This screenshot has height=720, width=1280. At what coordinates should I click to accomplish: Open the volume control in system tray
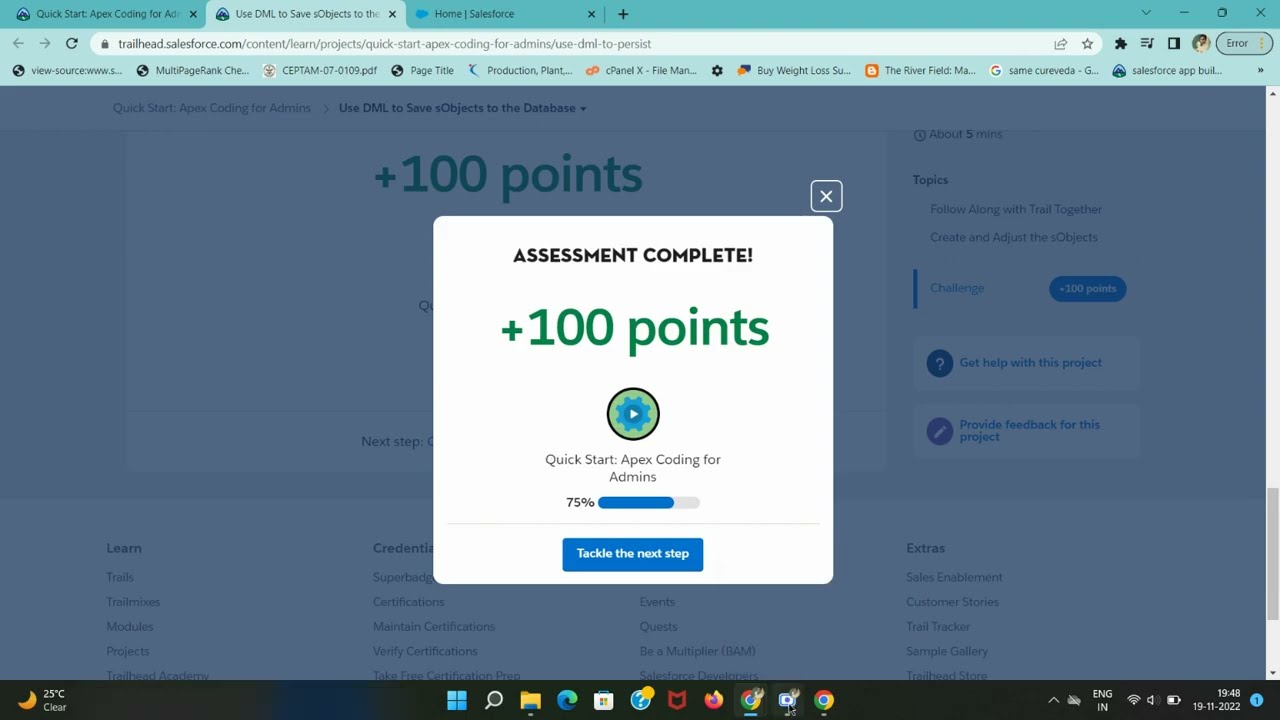click(1152, 700)
